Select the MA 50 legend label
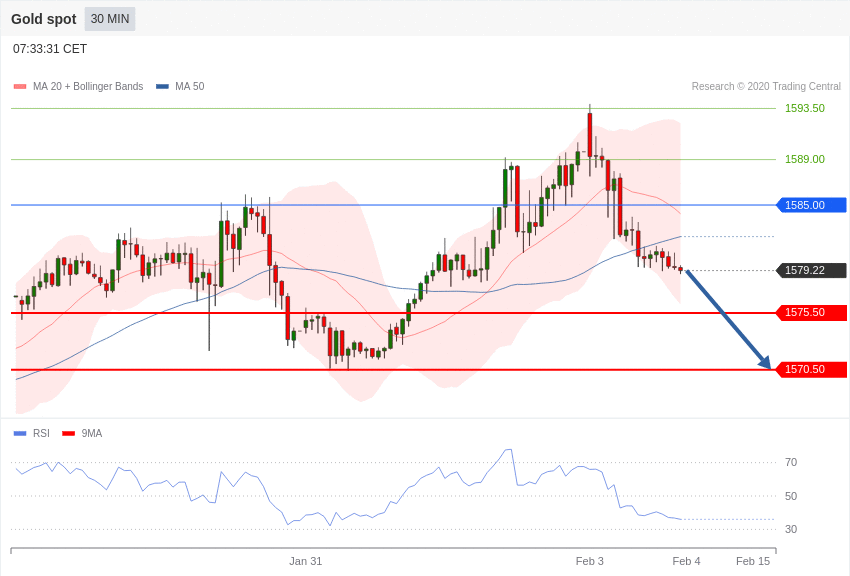 coord(190,87)
